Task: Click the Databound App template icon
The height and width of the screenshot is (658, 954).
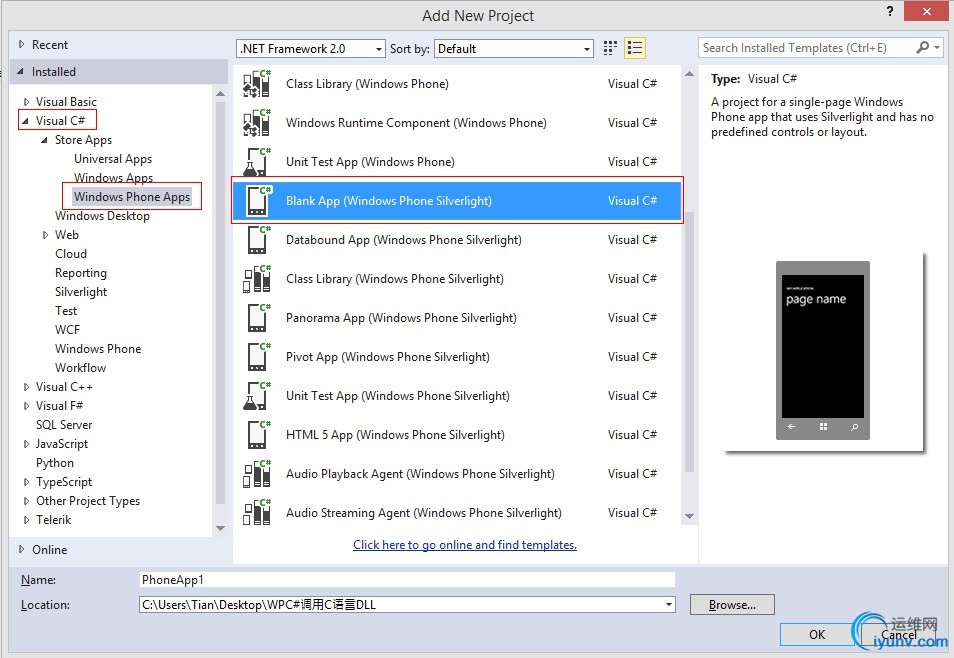Action: (258, 239)
